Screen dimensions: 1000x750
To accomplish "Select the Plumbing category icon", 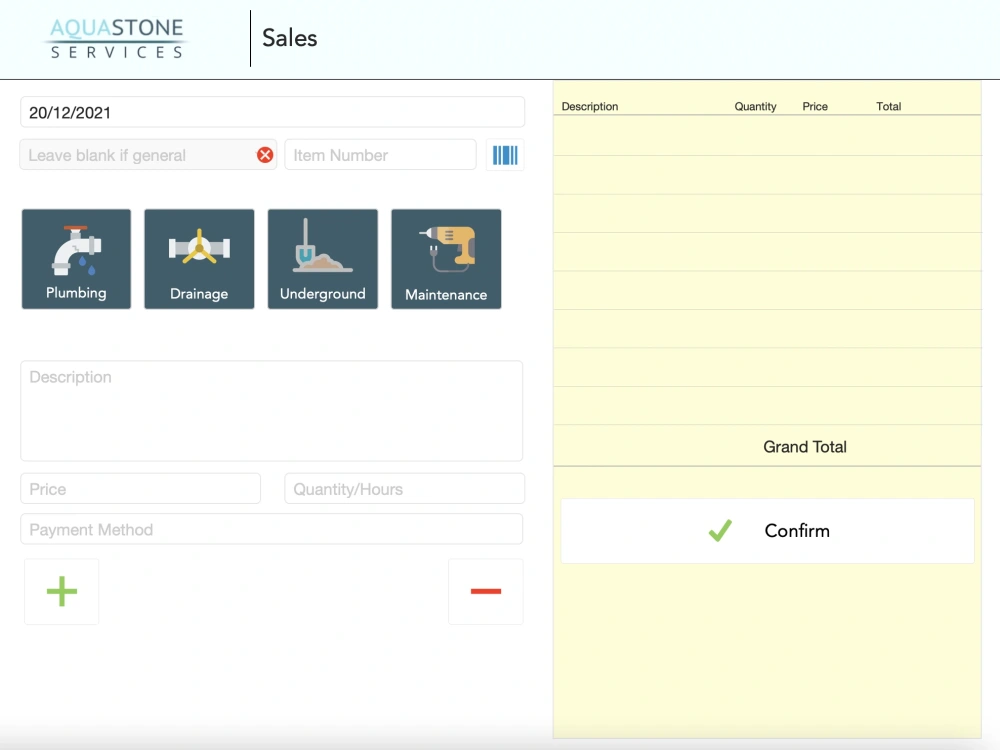I will [x=76, y=258].
